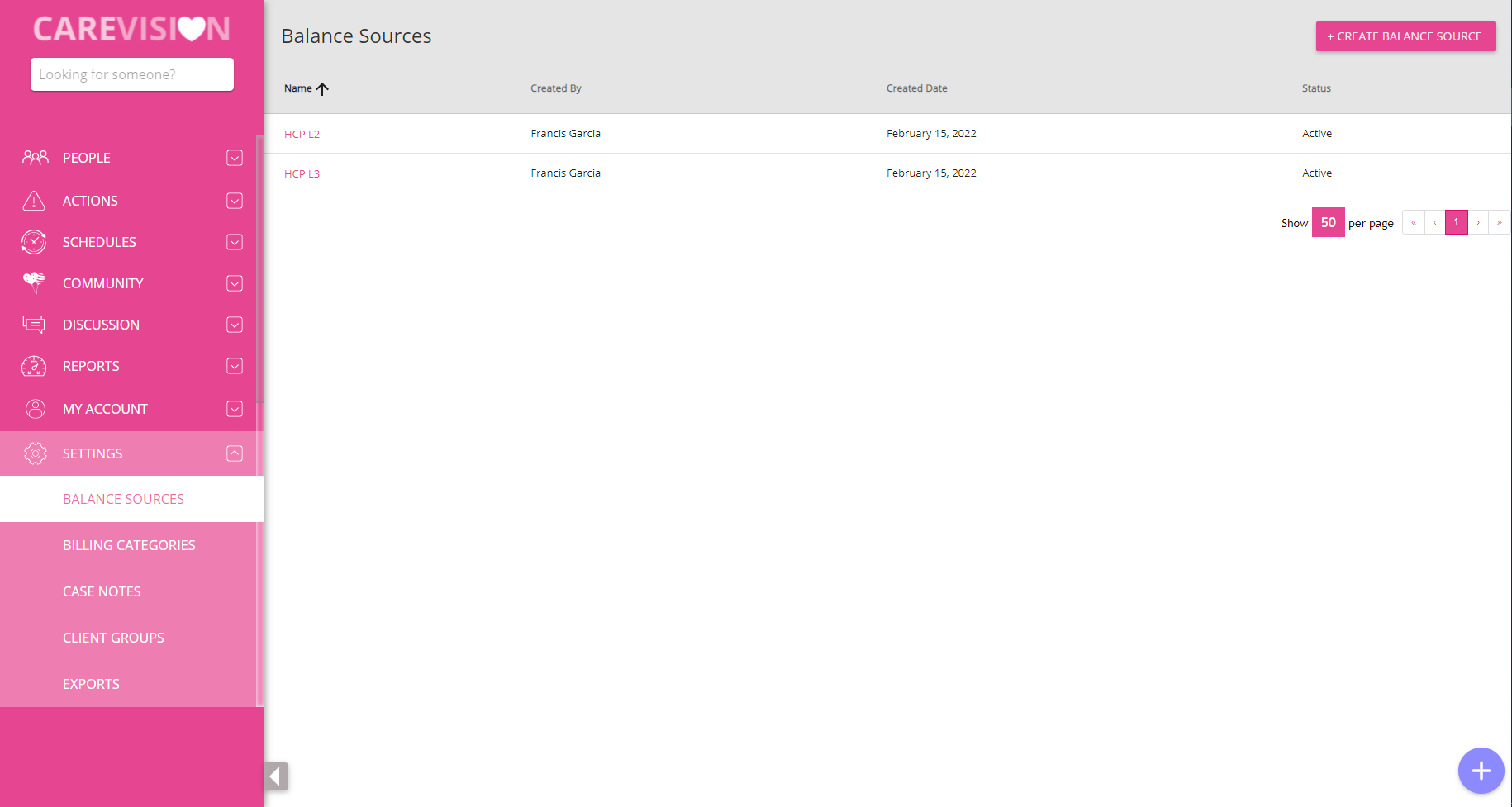The height and width of the screenshot is (807, 1512).
Task: Click the Community heart balloons icon
Action: pyautogui.click(x=34, y=282)
